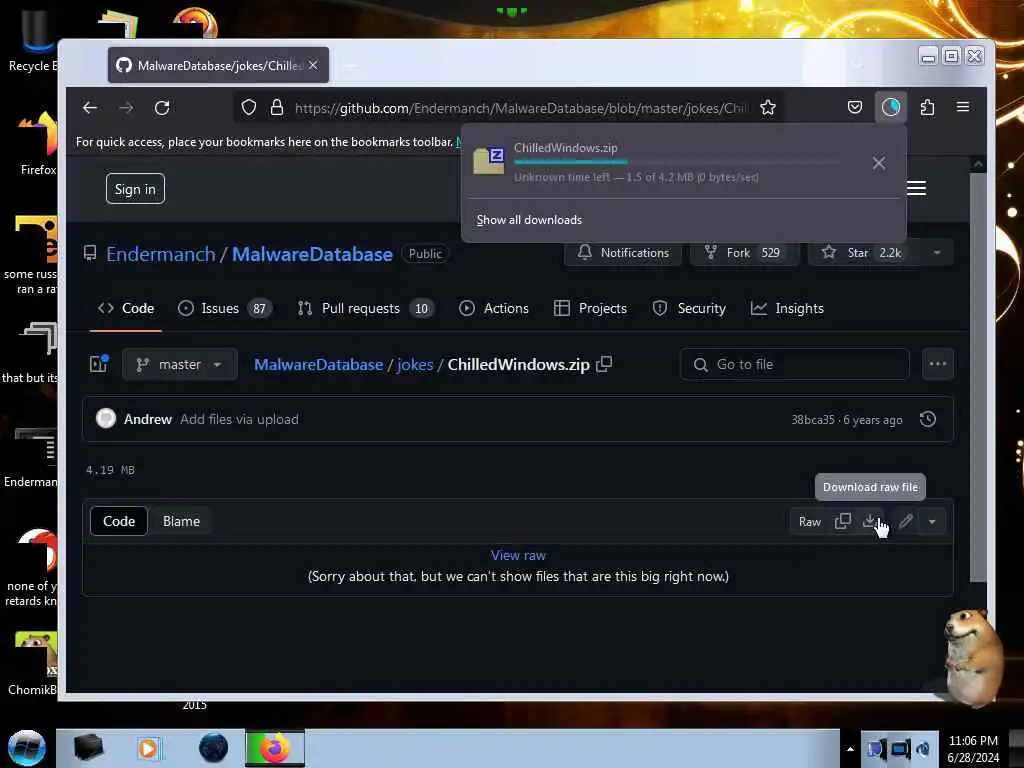
Task: Open the Security tab
Action: tap(689, 308)
